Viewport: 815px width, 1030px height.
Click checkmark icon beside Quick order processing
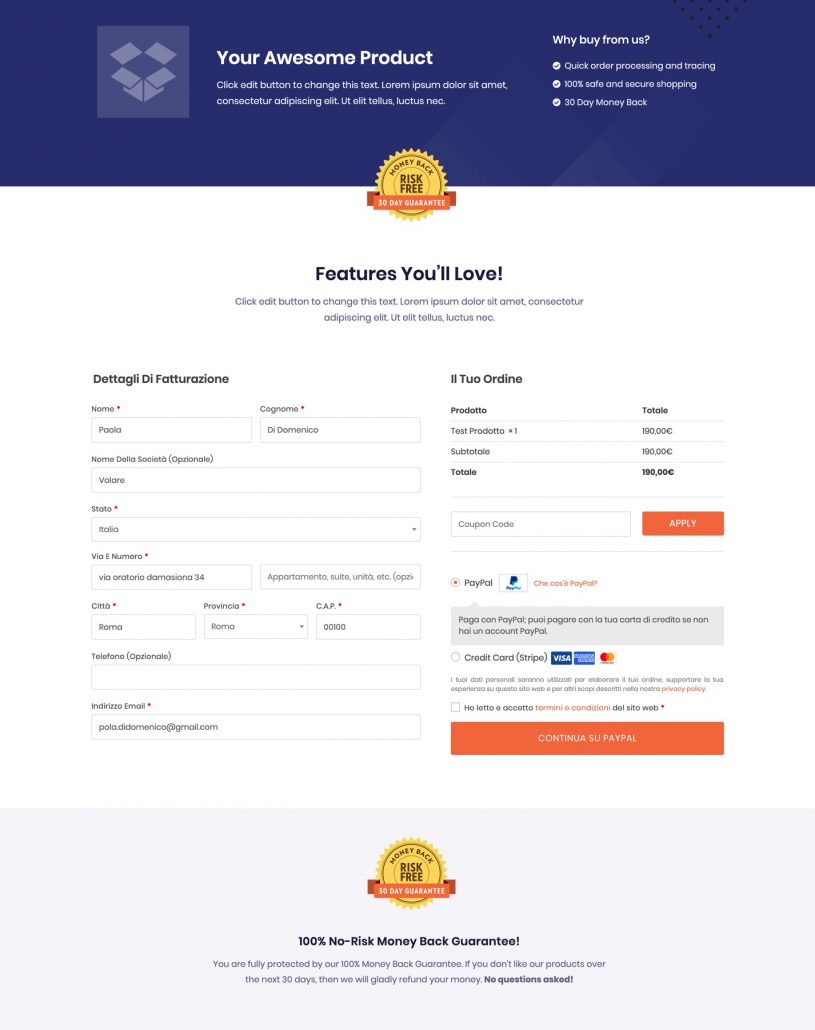point(557,66)
